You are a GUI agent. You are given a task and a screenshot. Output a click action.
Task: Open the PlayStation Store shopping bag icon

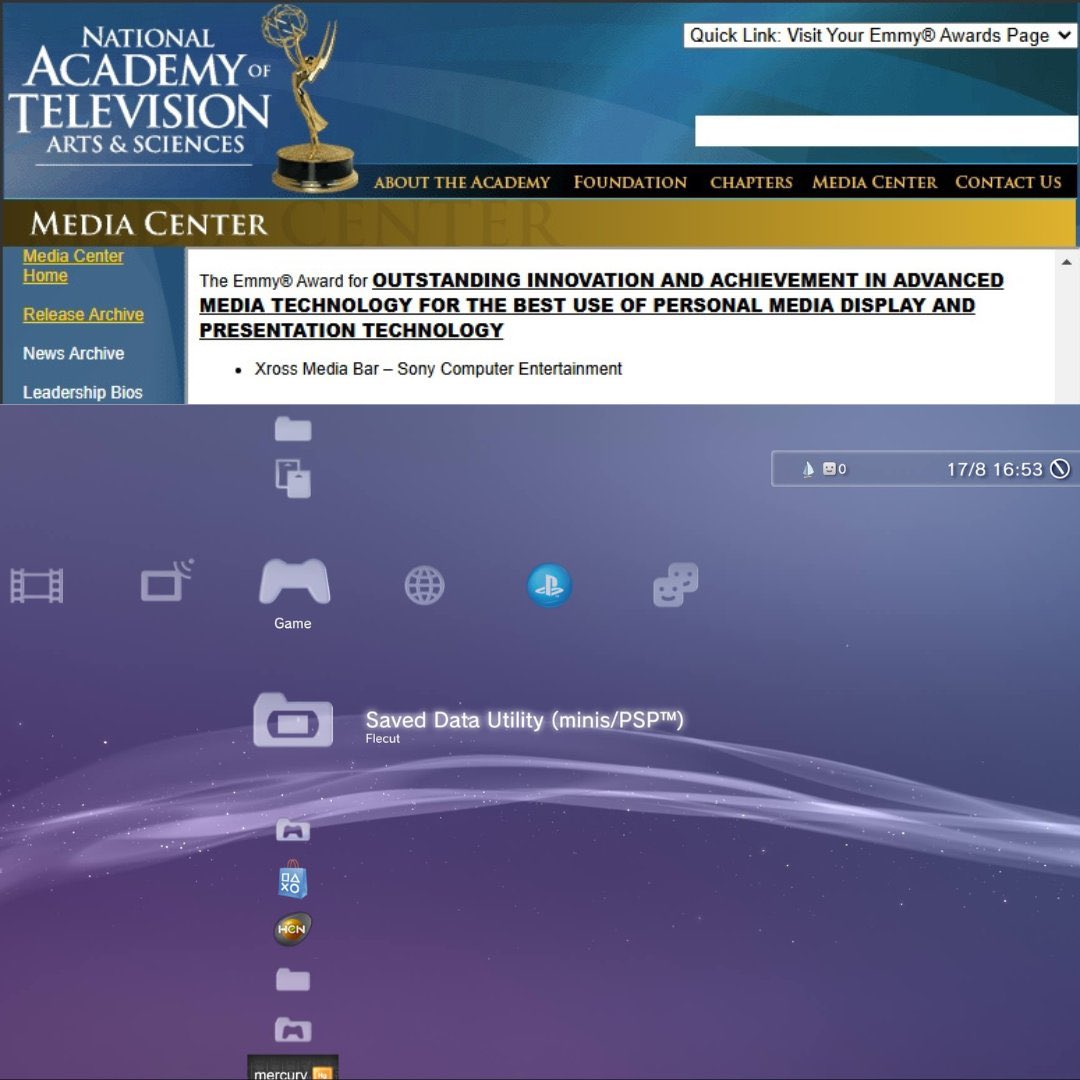tap(292, 880)
